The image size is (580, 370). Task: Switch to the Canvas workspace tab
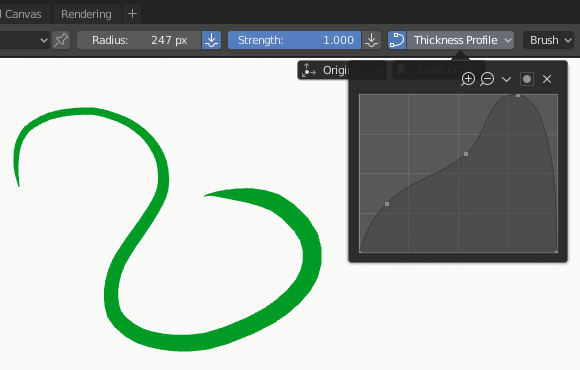tap(22, 14)
